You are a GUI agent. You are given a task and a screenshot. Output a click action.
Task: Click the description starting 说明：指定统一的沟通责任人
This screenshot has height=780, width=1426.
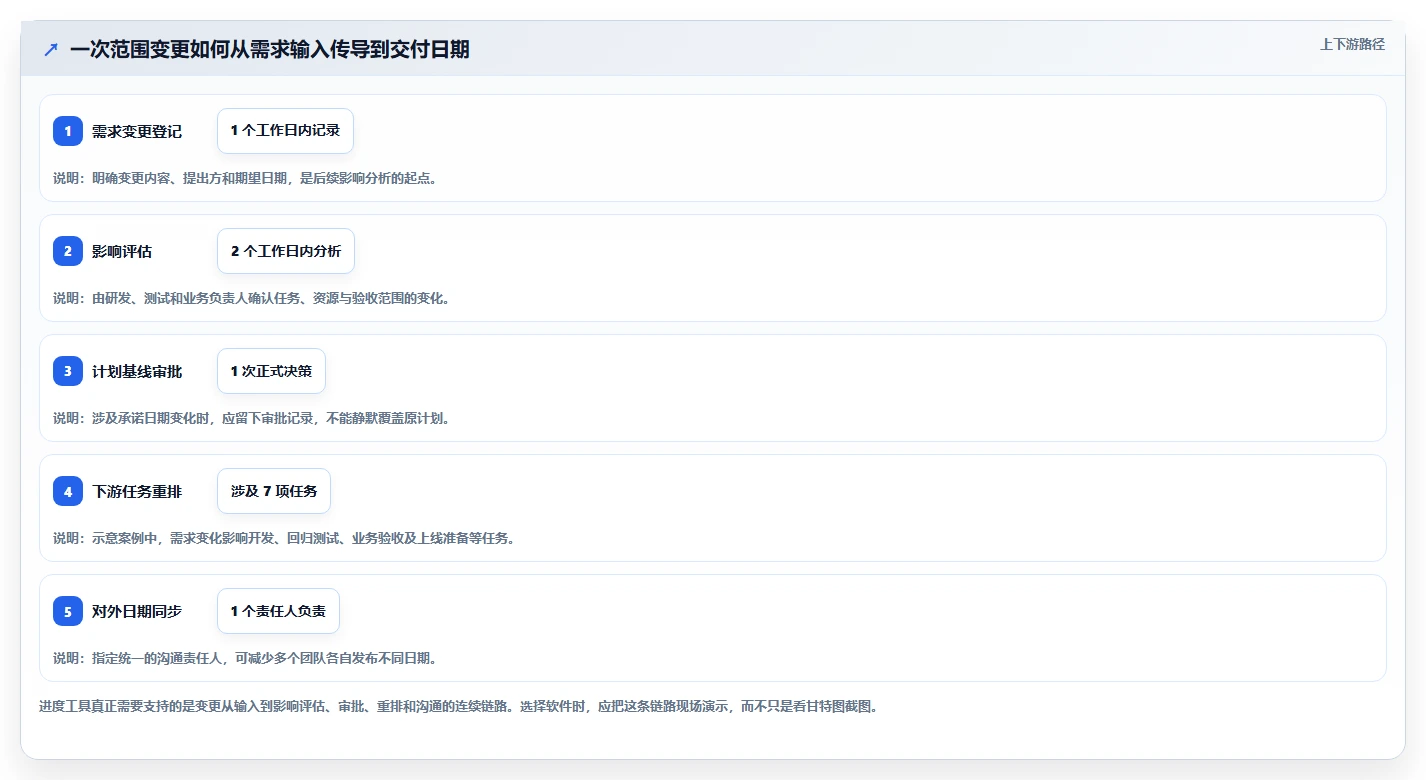tap(245, 658)
